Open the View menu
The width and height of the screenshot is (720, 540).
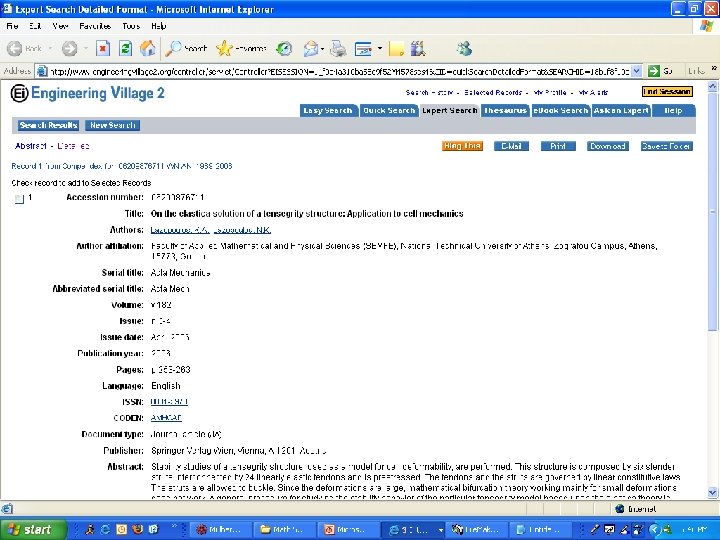tap(60, 26)
